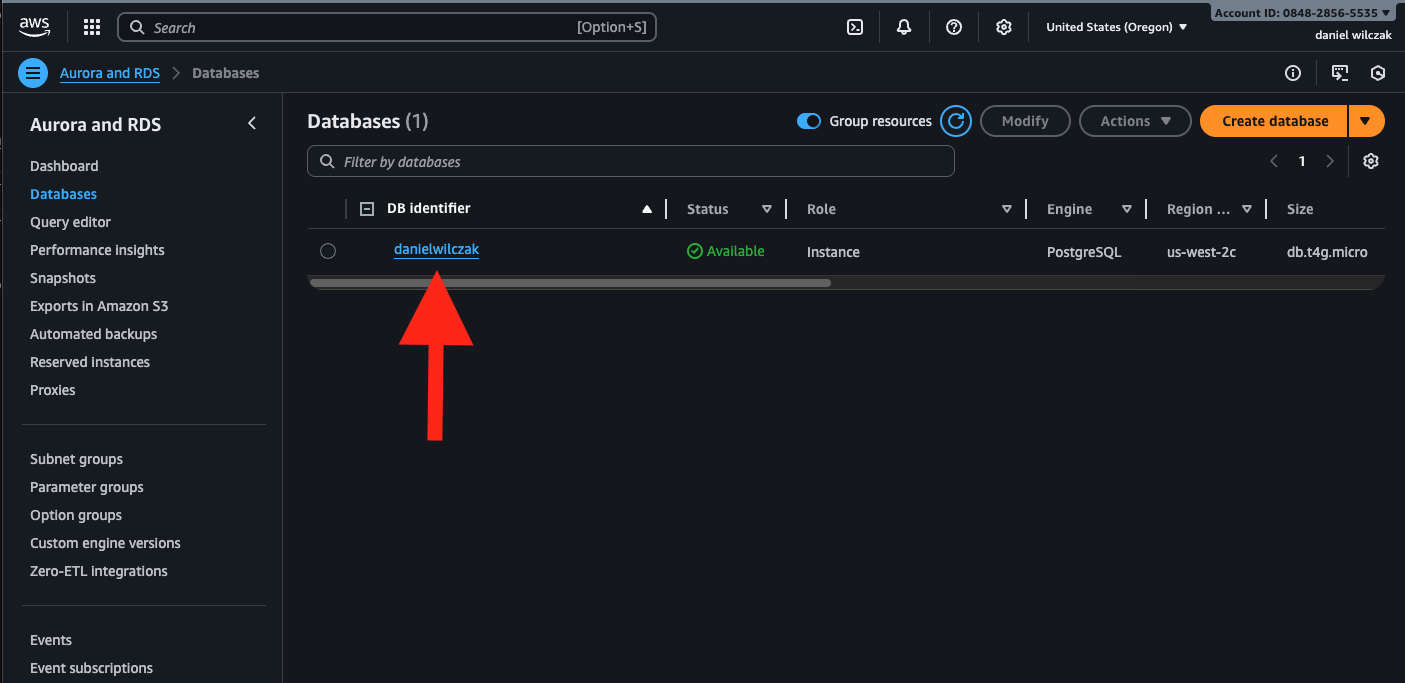Open the notifications bell
The width and height of the screenshot is (1405, 683).
[904, 27]
